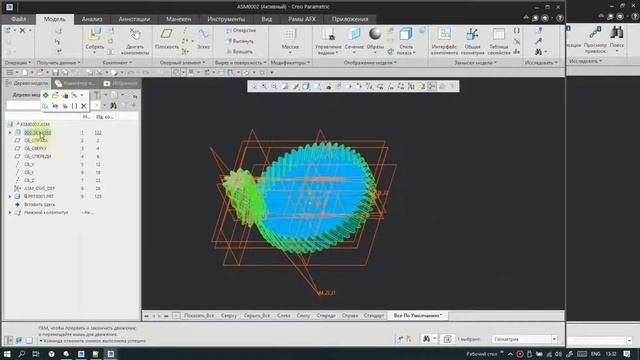The height and width of the screenshot is (360, 640).
Task: Click the Собрать (Assemble) icon
Action: [95, 35]
